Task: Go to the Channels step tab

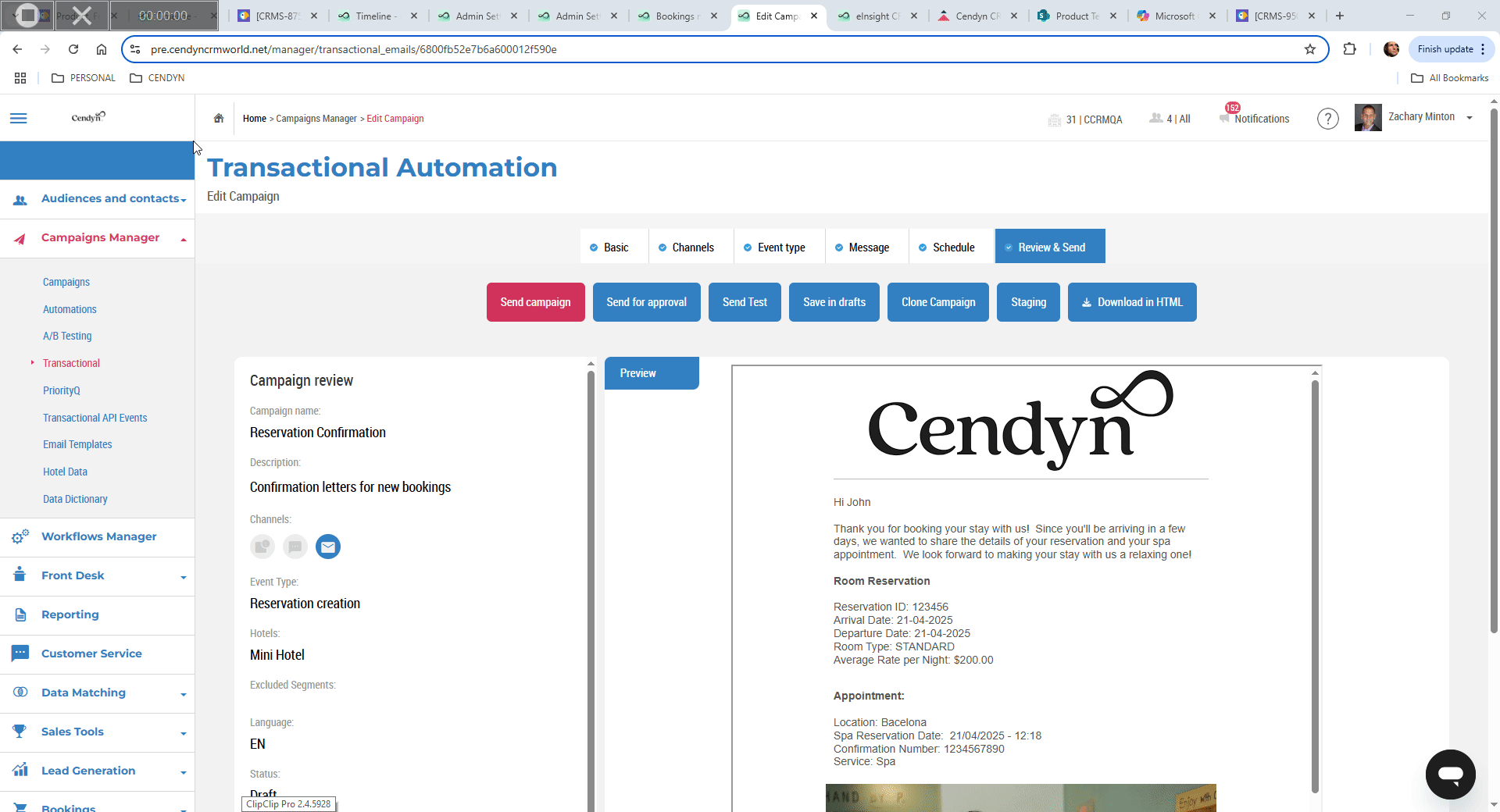Action: [691, 247]
